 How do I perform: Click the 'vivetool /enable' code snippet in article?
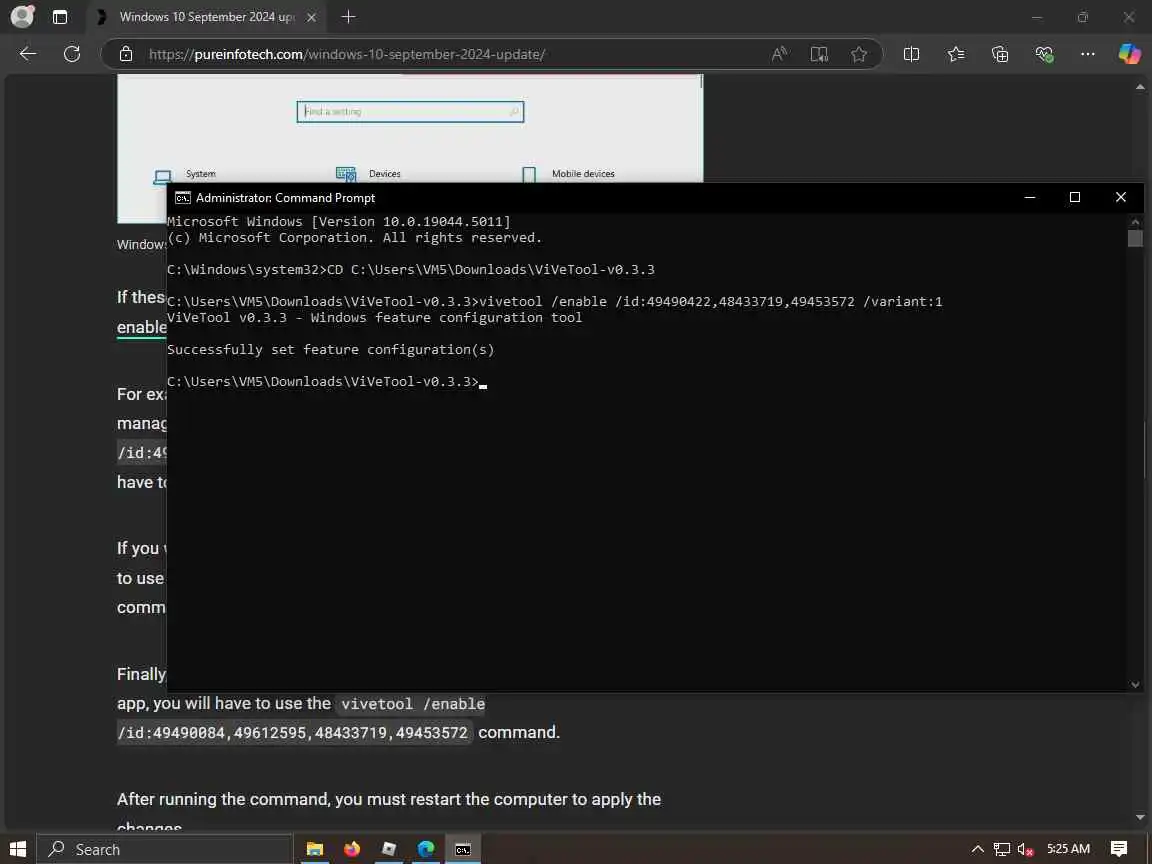pyautogui.click(x=413, y=704)
